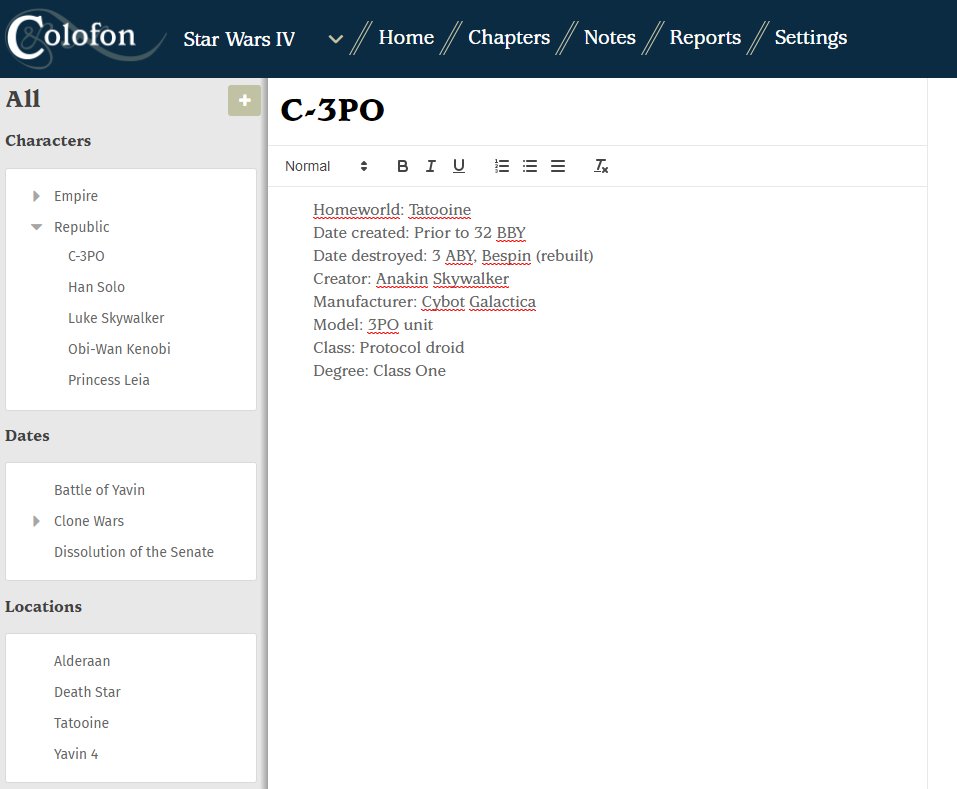Screen dimensions: 957x789
Task: Insert a bulleted list
Action: 530,166
